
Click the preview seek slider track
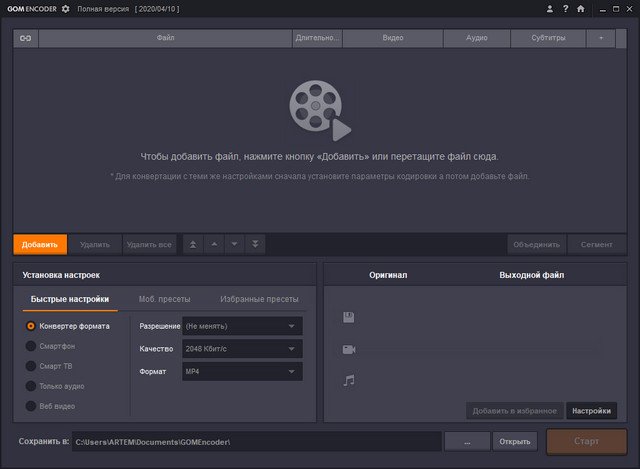480,349
